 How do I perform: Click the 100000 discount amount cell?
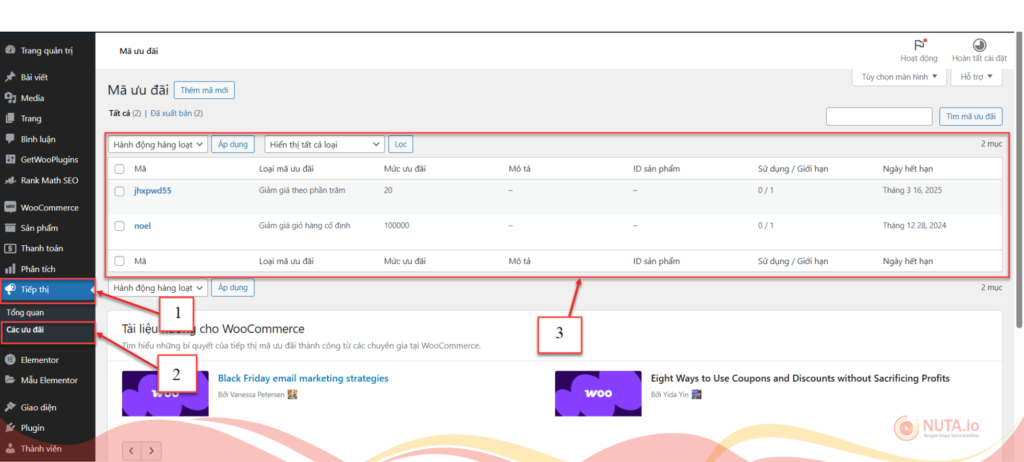point(396,225)
